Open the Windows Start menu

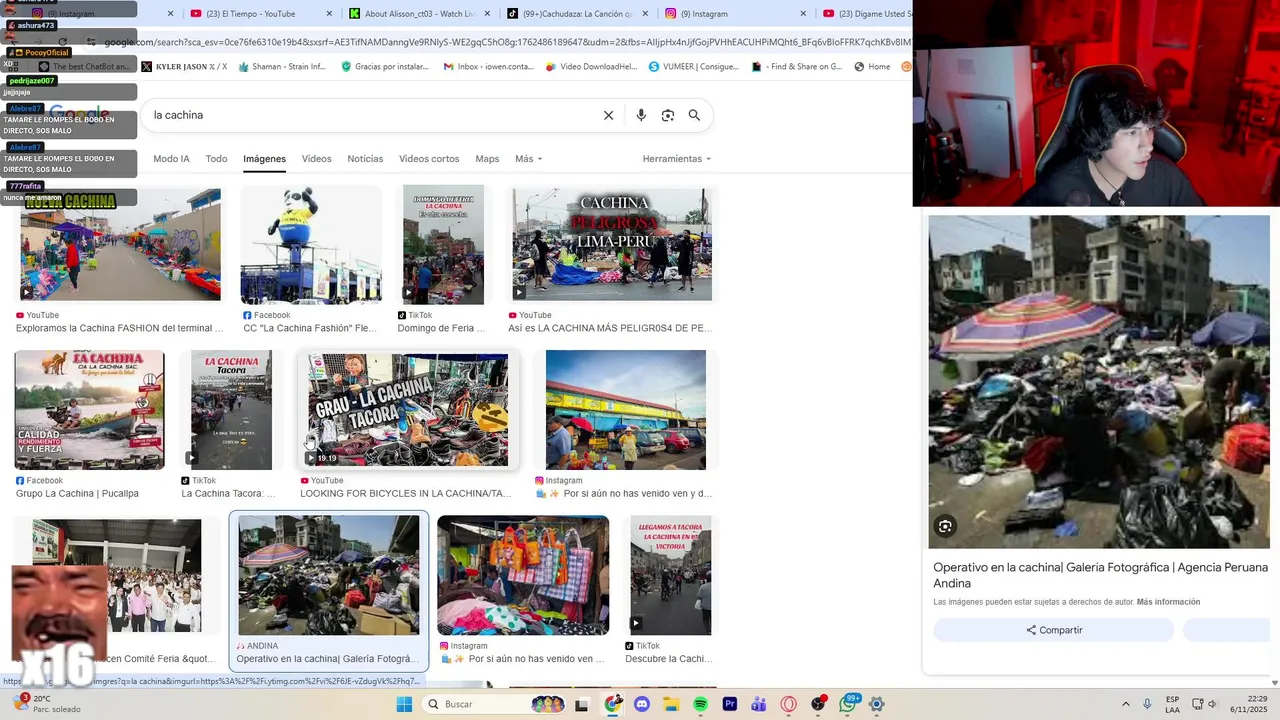point(404,704)
